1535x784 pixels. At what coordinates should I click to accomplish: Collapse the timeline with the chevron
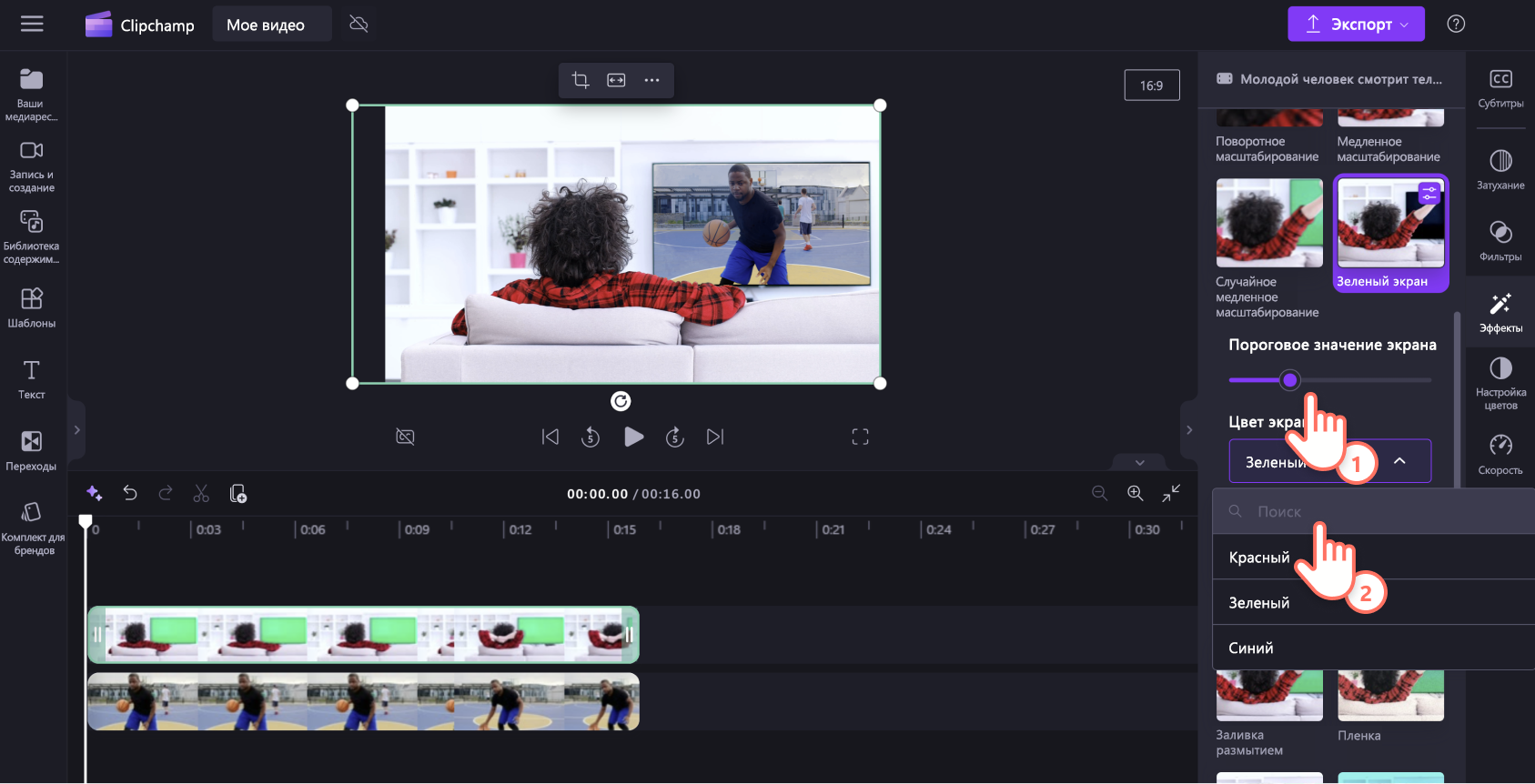pos(1140,462)
